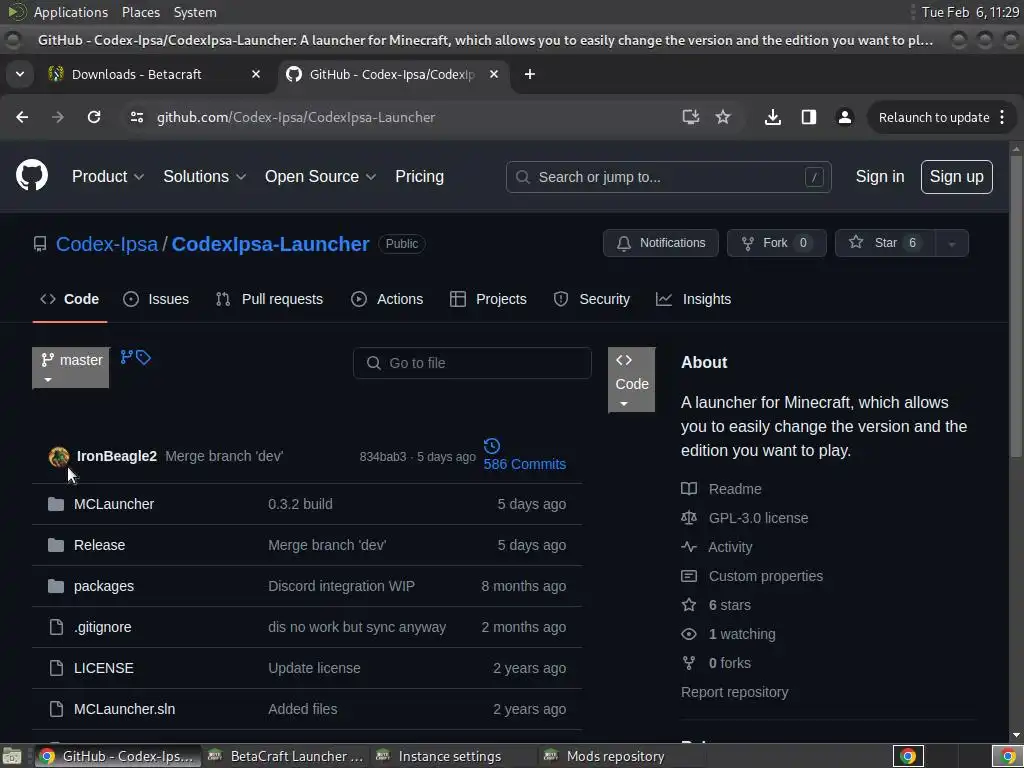The height and width of the screenshot is (768, 1024).
Task: Switch to BetaCraft Launcher in taskbar
Action: pos(285,756)
